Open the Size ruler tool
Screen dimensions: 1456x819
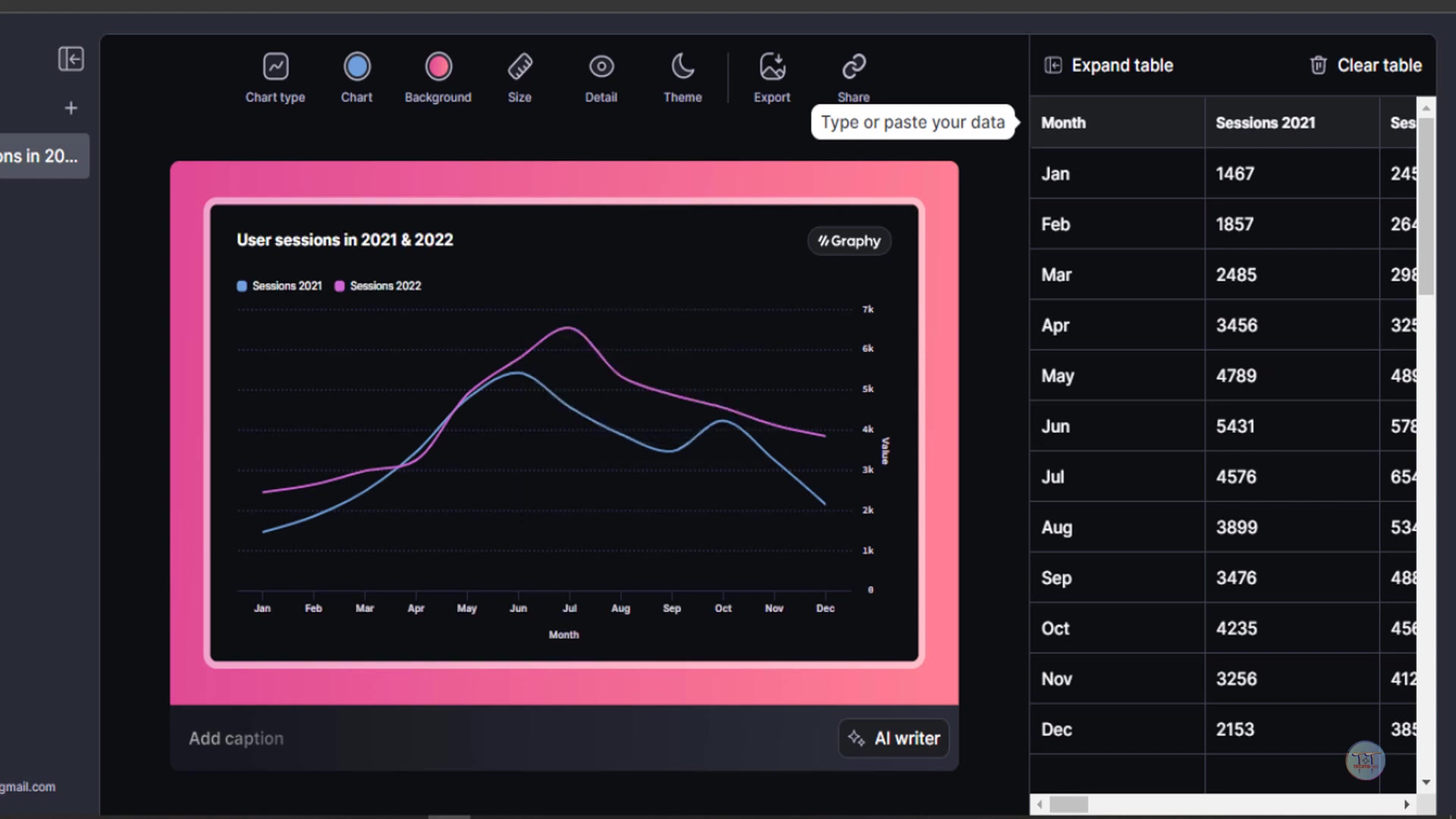519,76
